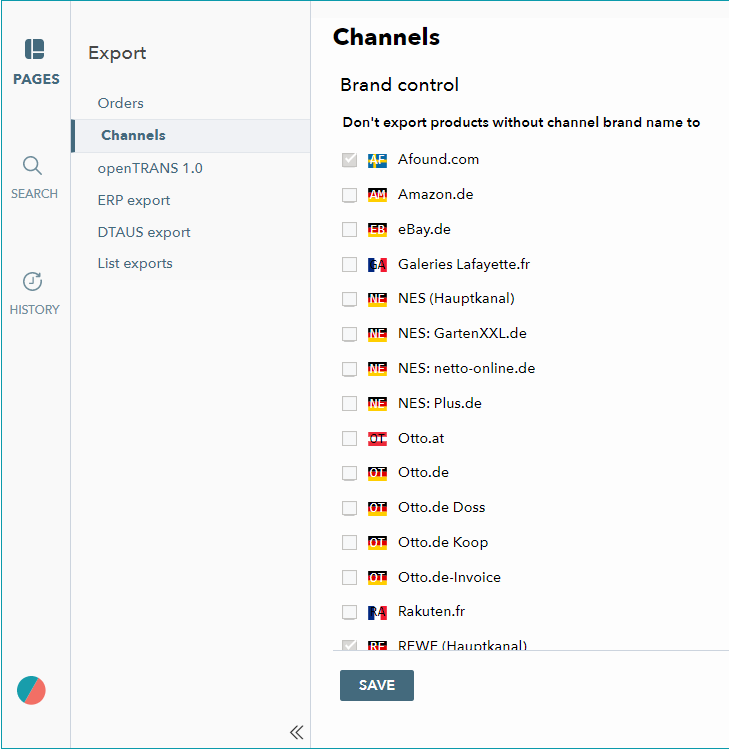
Task: Check the Galeries Lafayette.fr checkbox
Action: pos(349,264)
